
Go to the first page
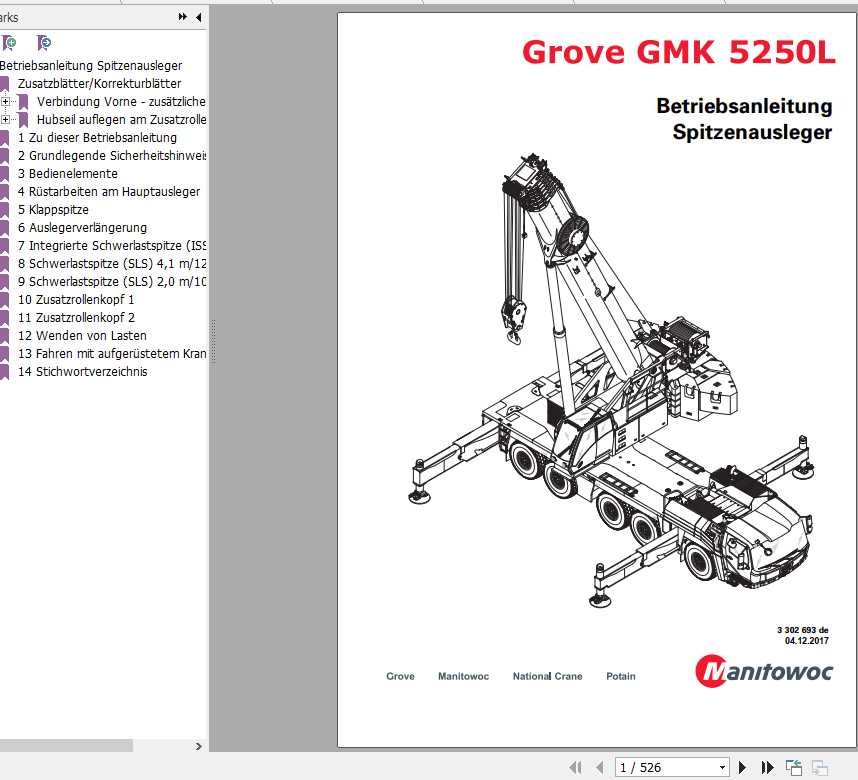(576, 767)
